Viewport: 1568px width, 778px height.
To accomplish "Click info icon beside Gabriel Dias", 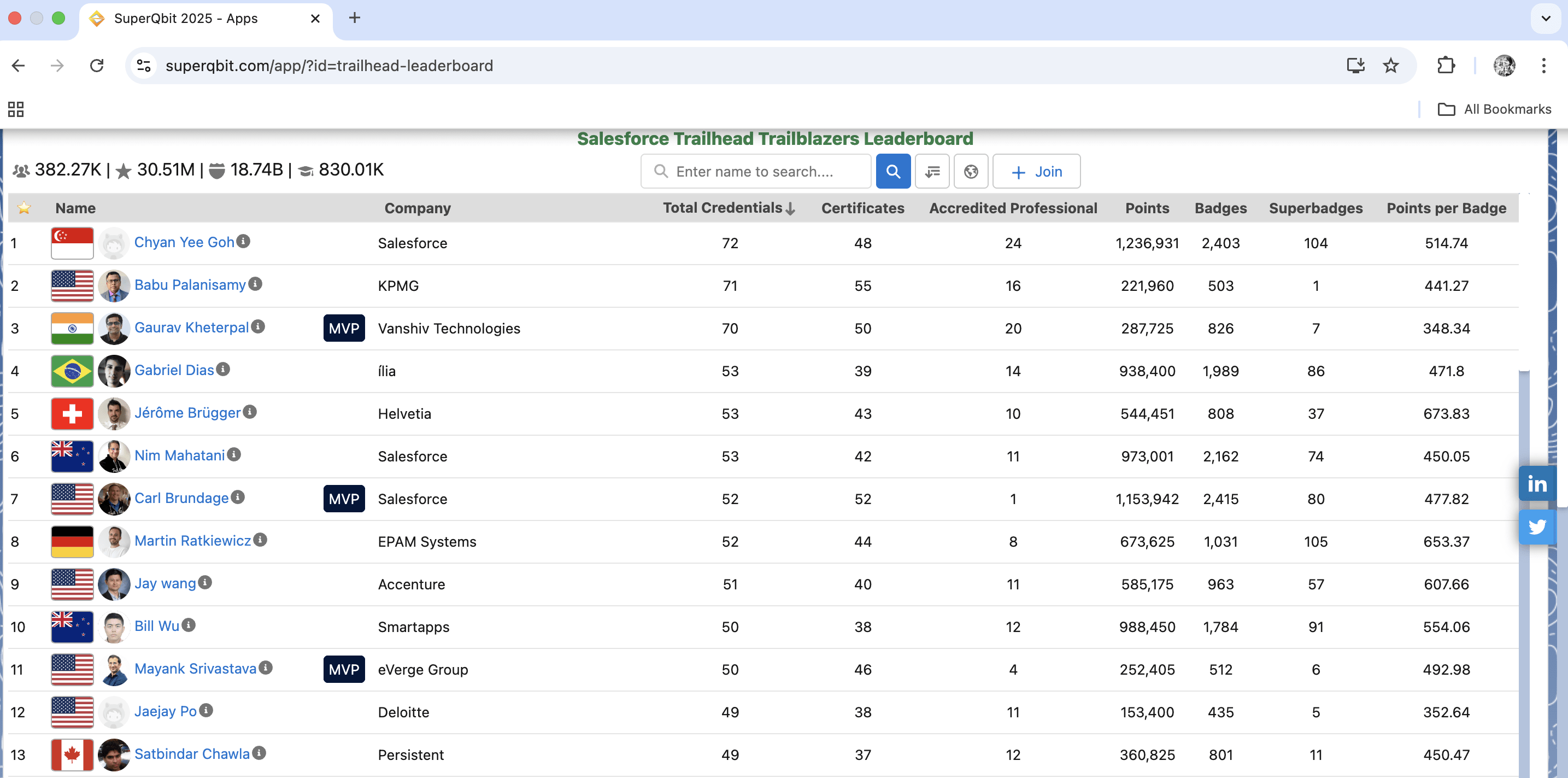I will pos(224,369).
